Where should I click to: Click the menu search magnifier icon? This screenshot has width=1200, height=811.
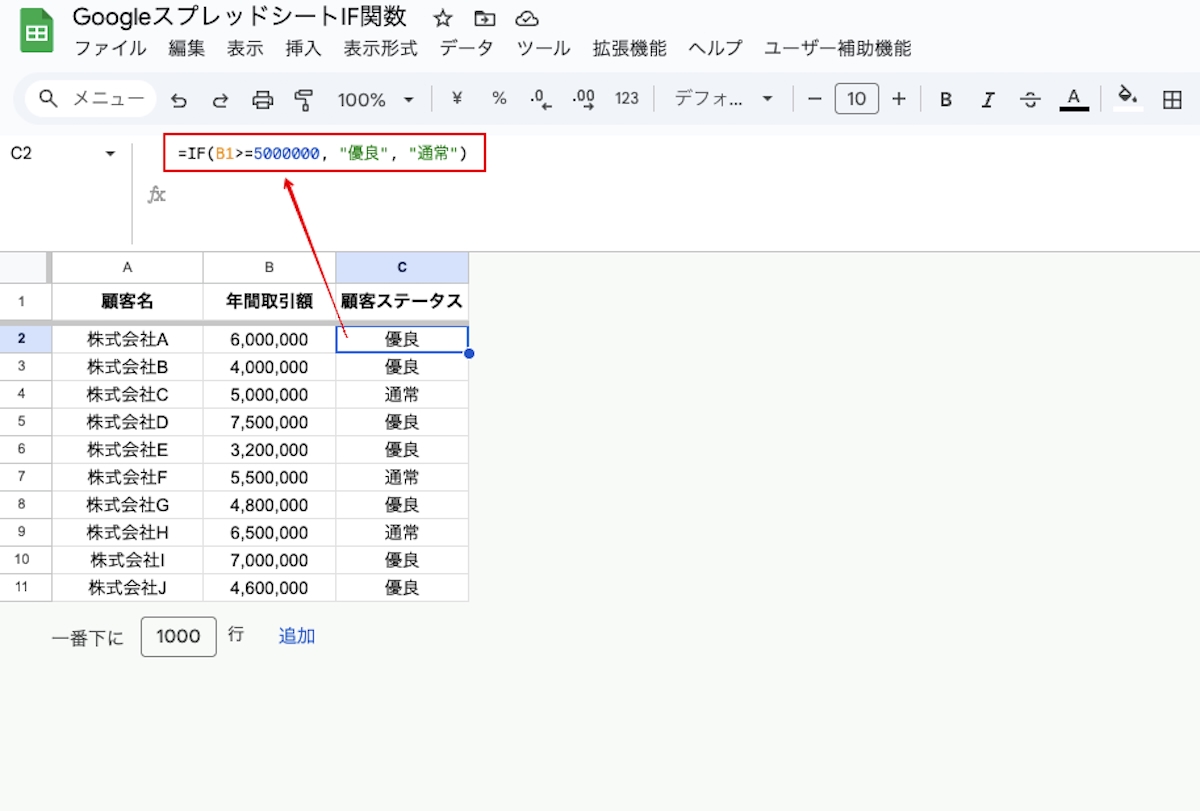click(x=48, y=98)
